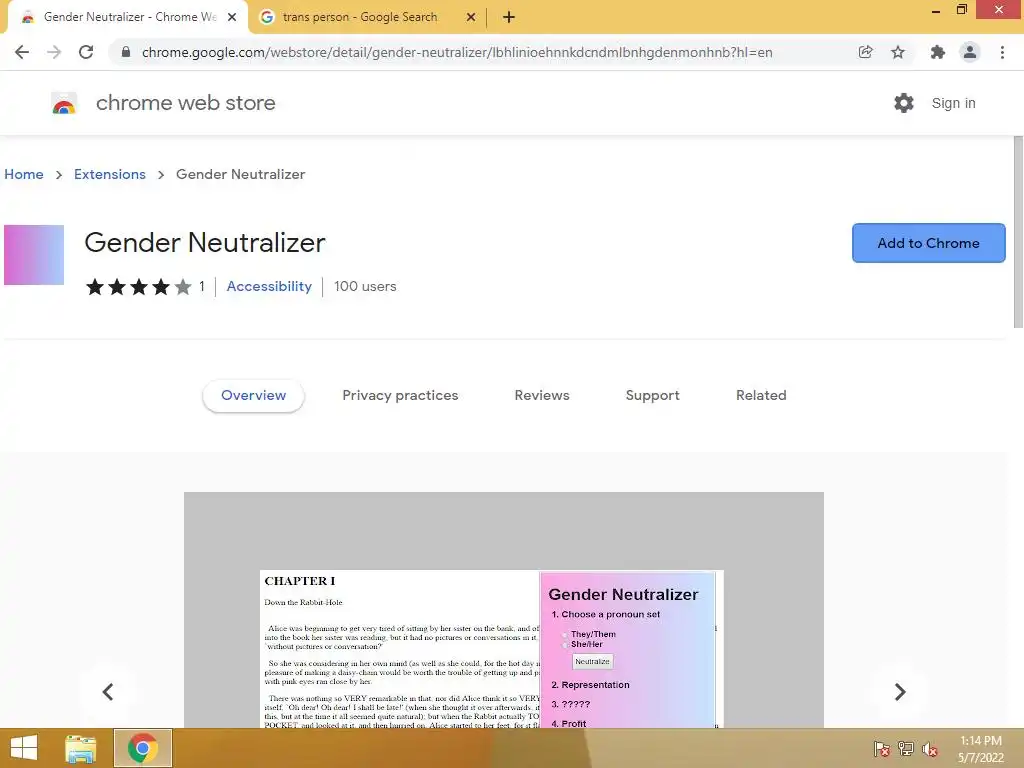Click the page vertical scrollbar
The height and width of the screenshot is (768, 1024).
(x=1017, y=232)
